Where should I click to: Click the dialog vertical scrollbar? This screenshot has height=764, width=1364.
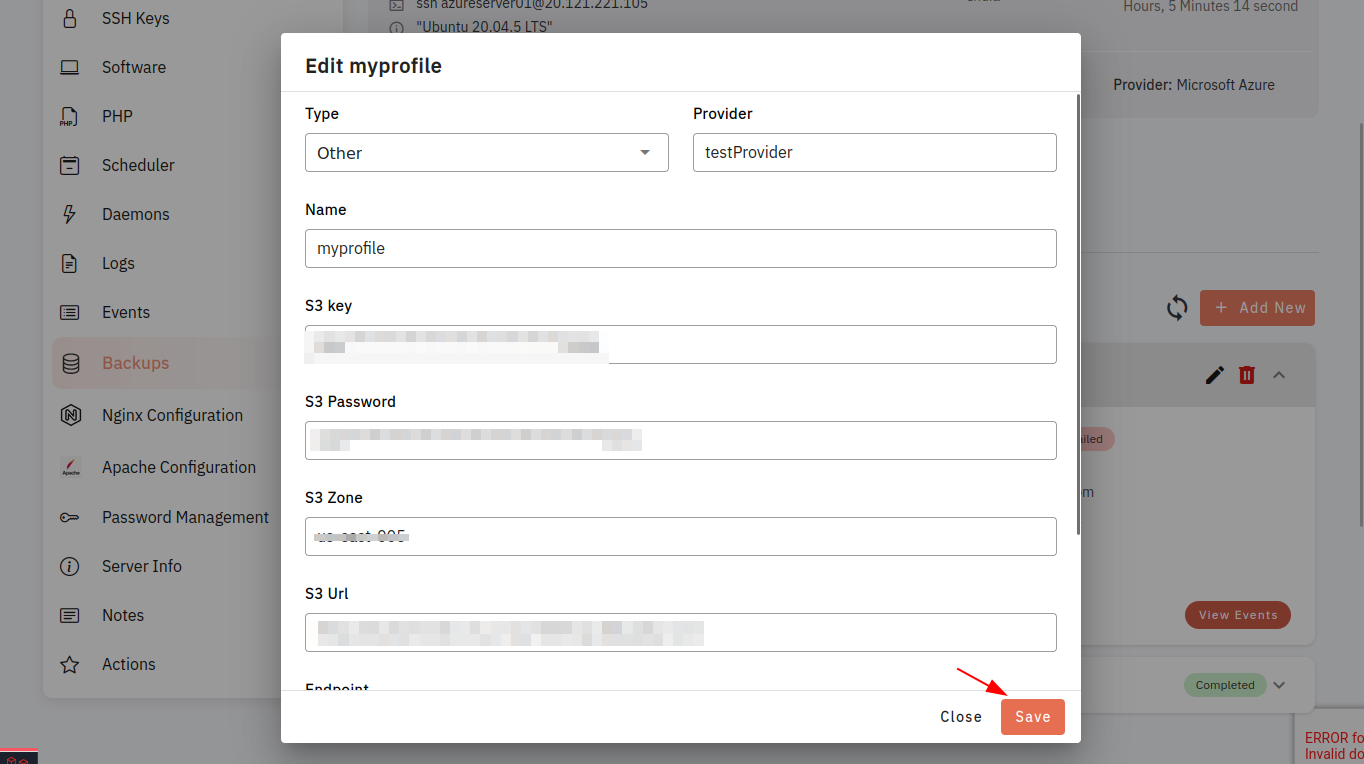tap(1078, 314)
